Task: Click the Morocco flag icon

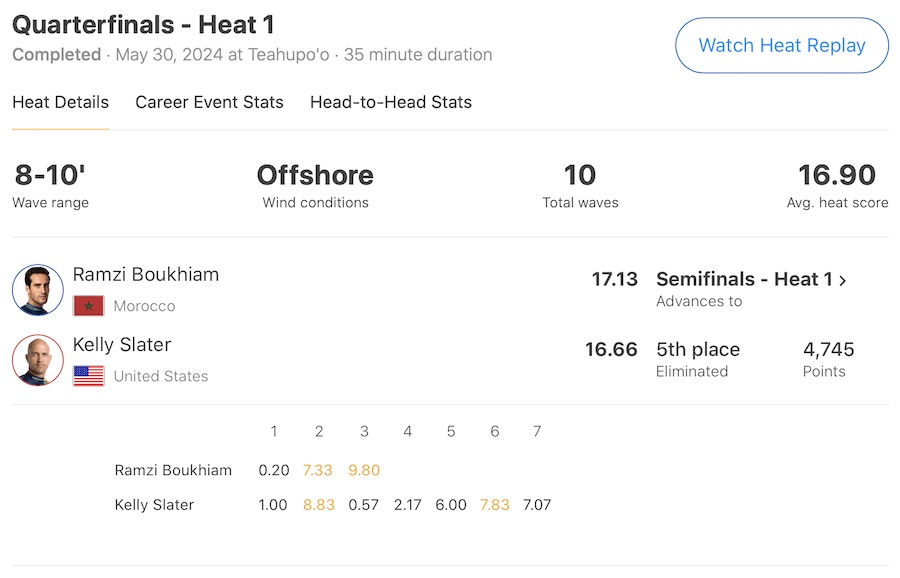Action: (x=88, y=306)
